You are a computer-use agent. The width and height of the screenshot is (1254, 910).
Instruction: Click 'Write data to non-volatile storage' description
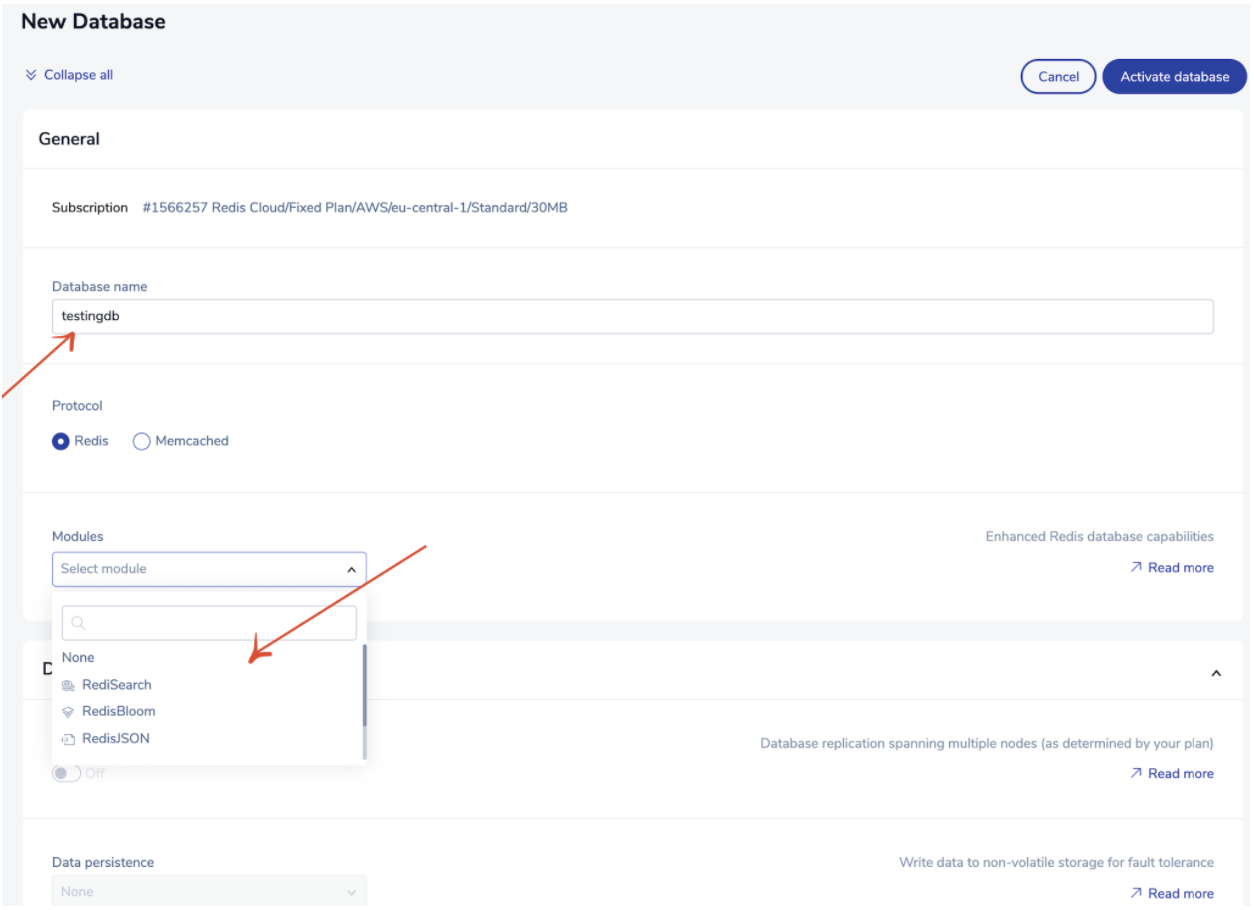(x=1056, y=862)
